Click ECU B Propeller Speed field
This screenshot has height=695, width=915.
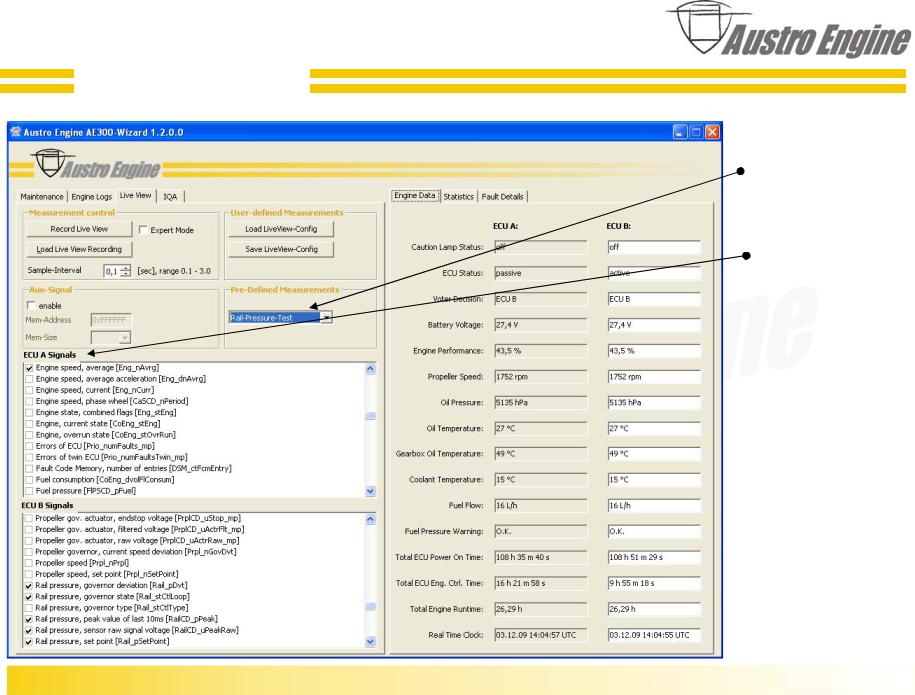(x=654, y=376)
